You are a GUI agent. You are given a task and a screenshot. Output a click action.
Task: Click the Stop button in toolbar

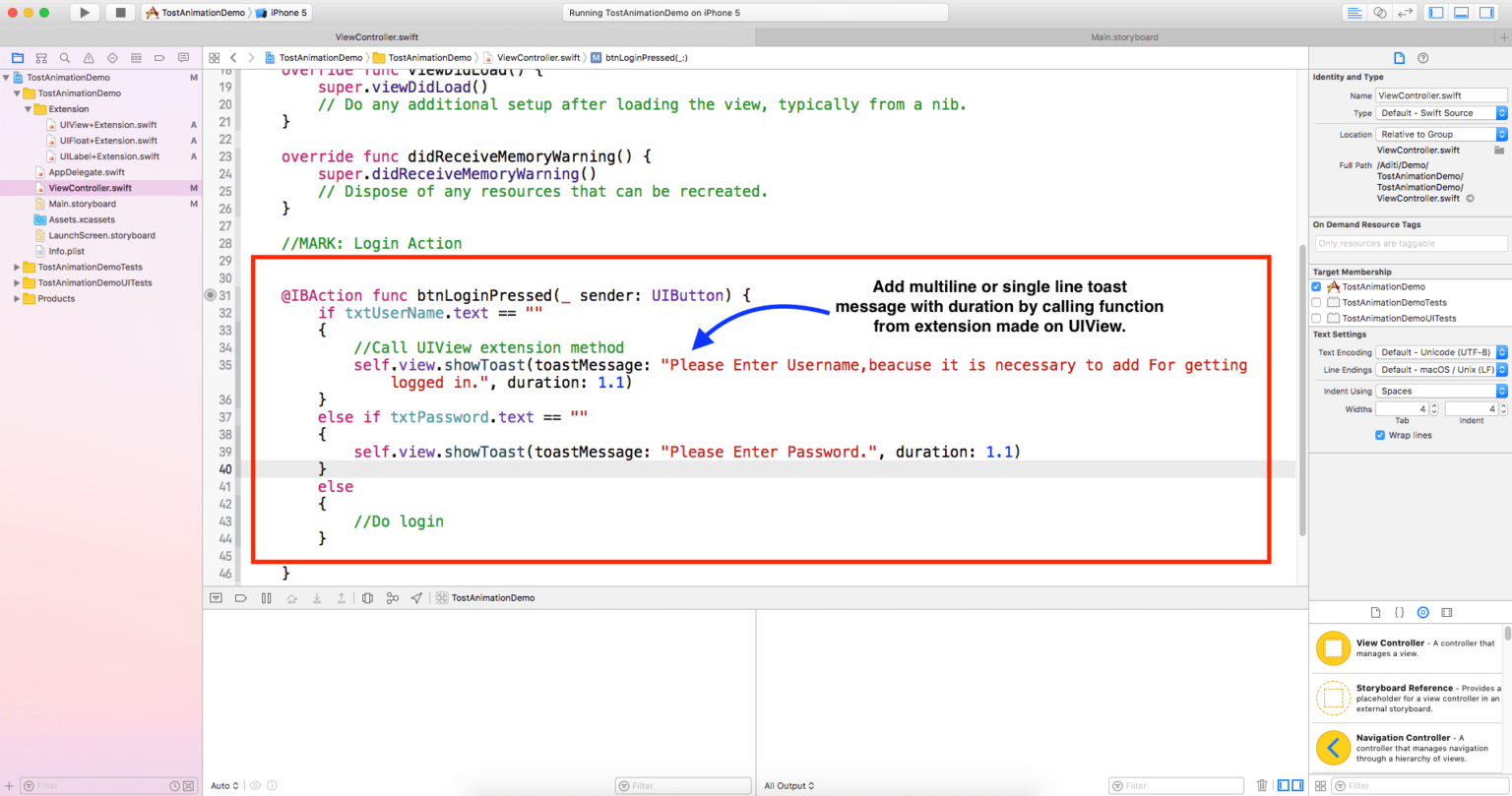click(x=120, y=13)
